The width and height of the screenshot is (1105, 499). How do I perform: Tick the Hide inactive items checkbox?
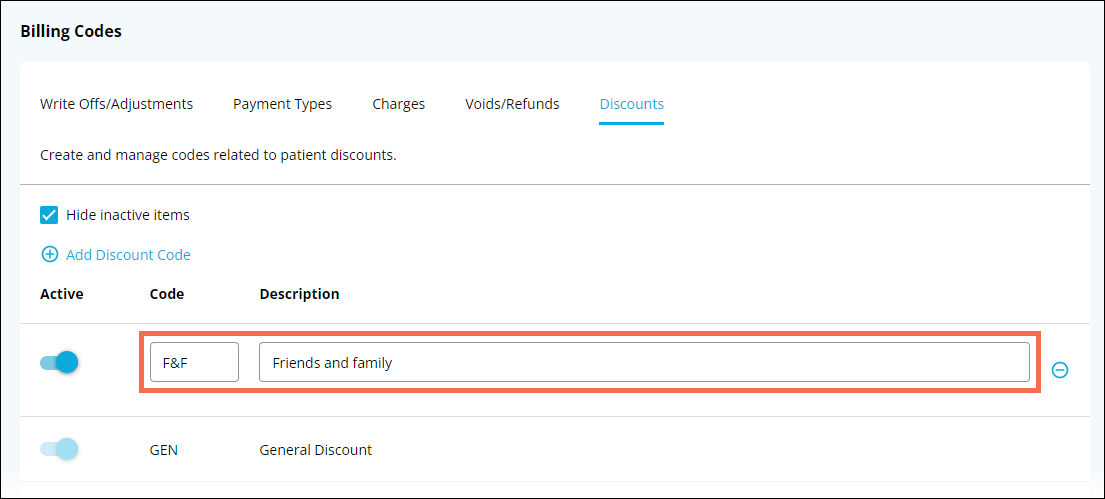[49, 214]
